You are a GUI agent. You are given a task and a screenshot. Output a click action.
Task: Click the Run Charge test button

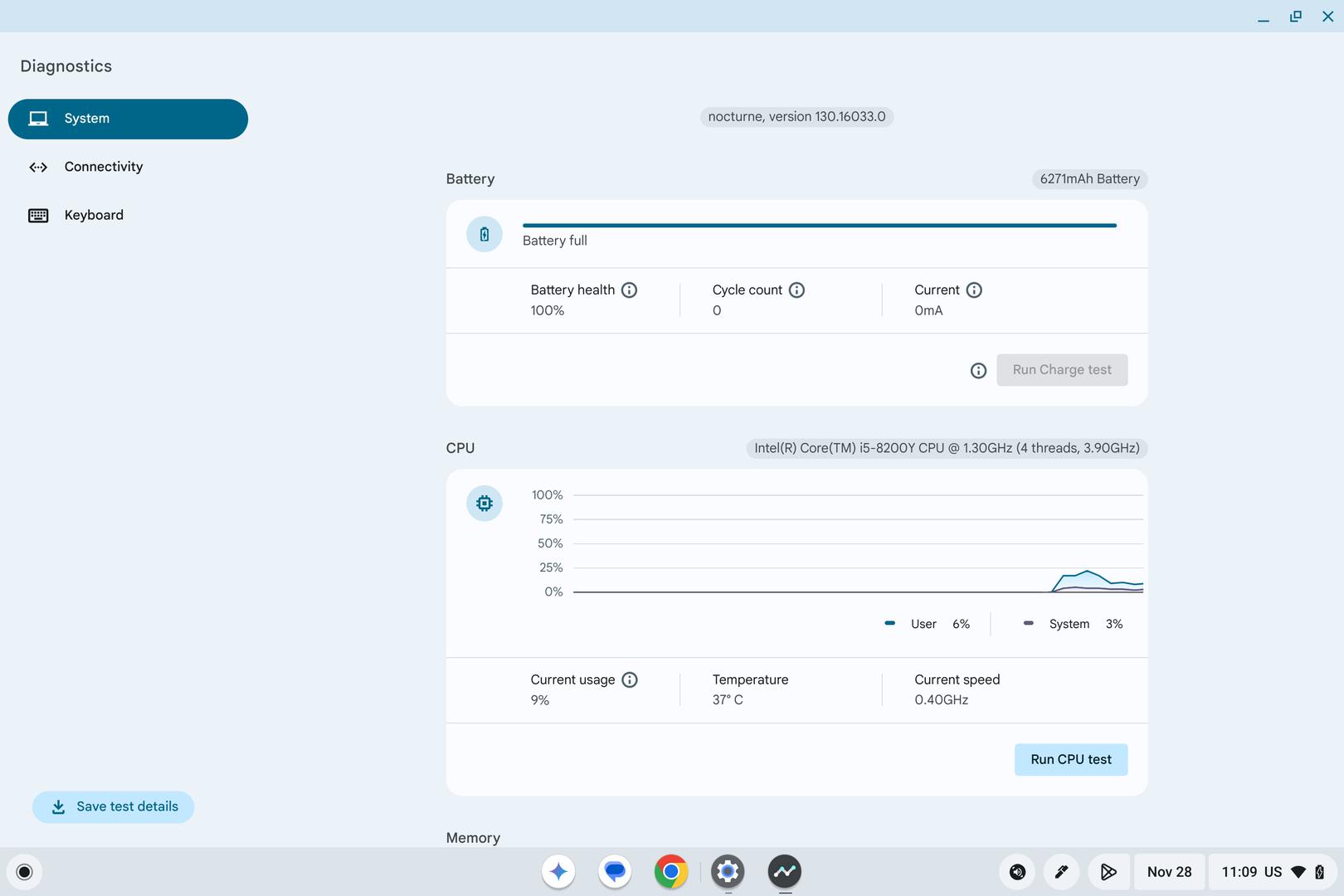click(x=1061, y=370)
